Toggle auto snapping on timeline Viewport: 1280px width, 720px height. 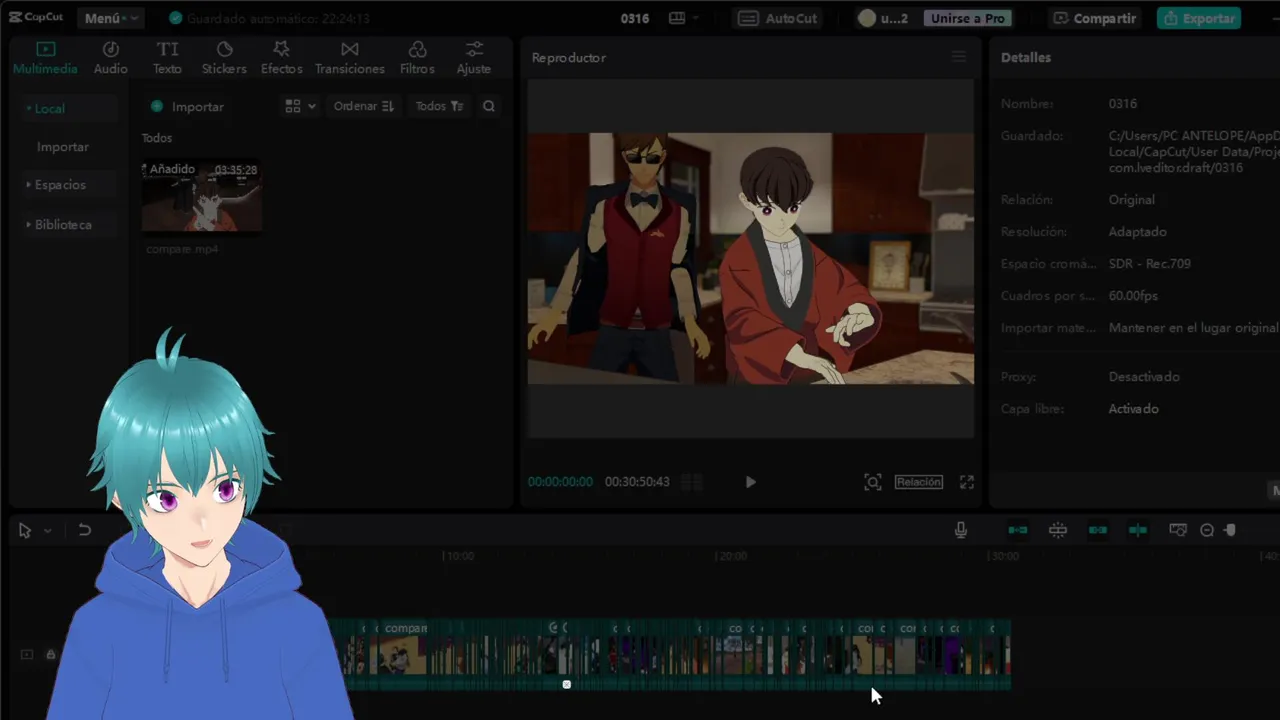pos(1058,530)
